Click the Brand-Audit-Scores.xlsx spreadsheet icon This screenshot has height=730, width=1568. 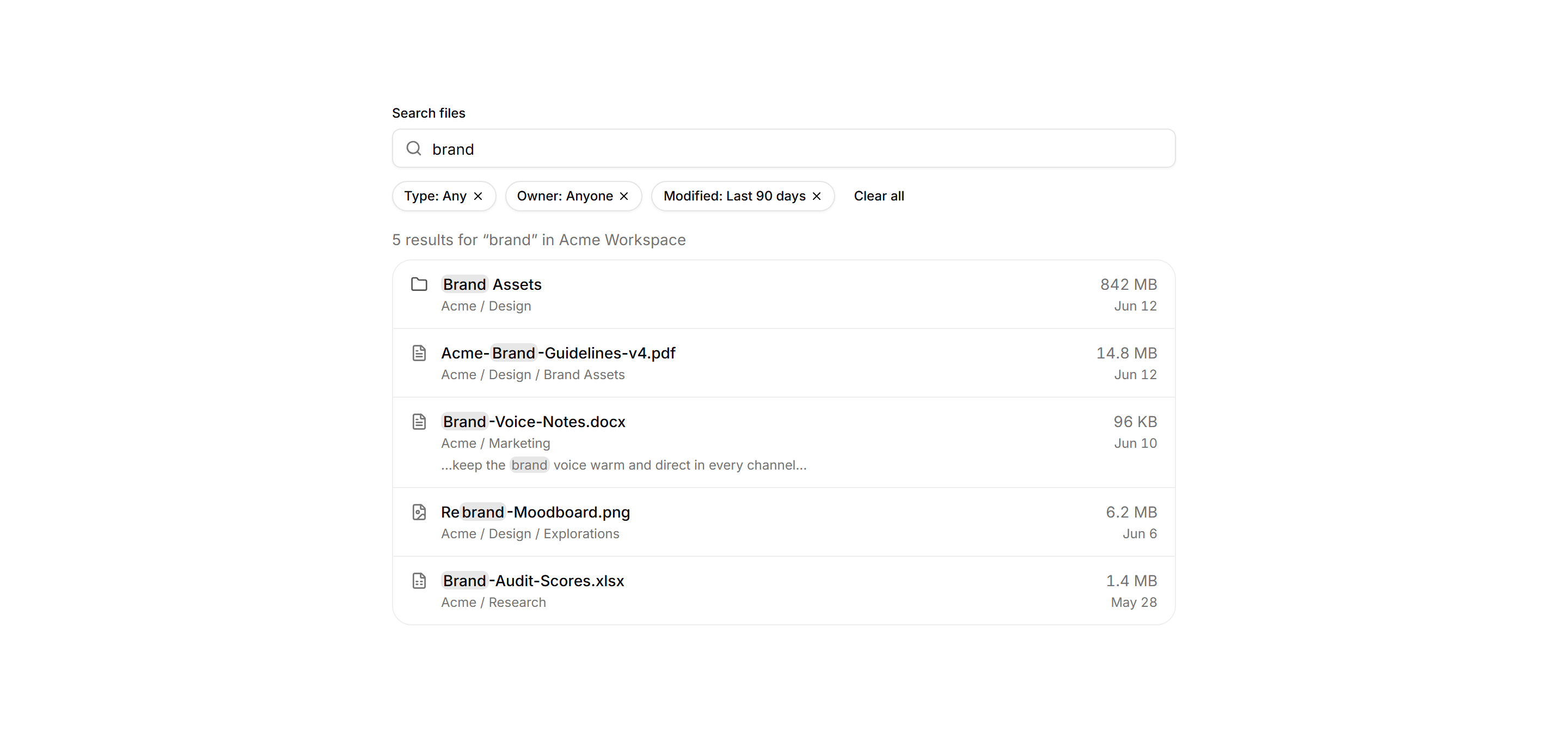point(419,581)
